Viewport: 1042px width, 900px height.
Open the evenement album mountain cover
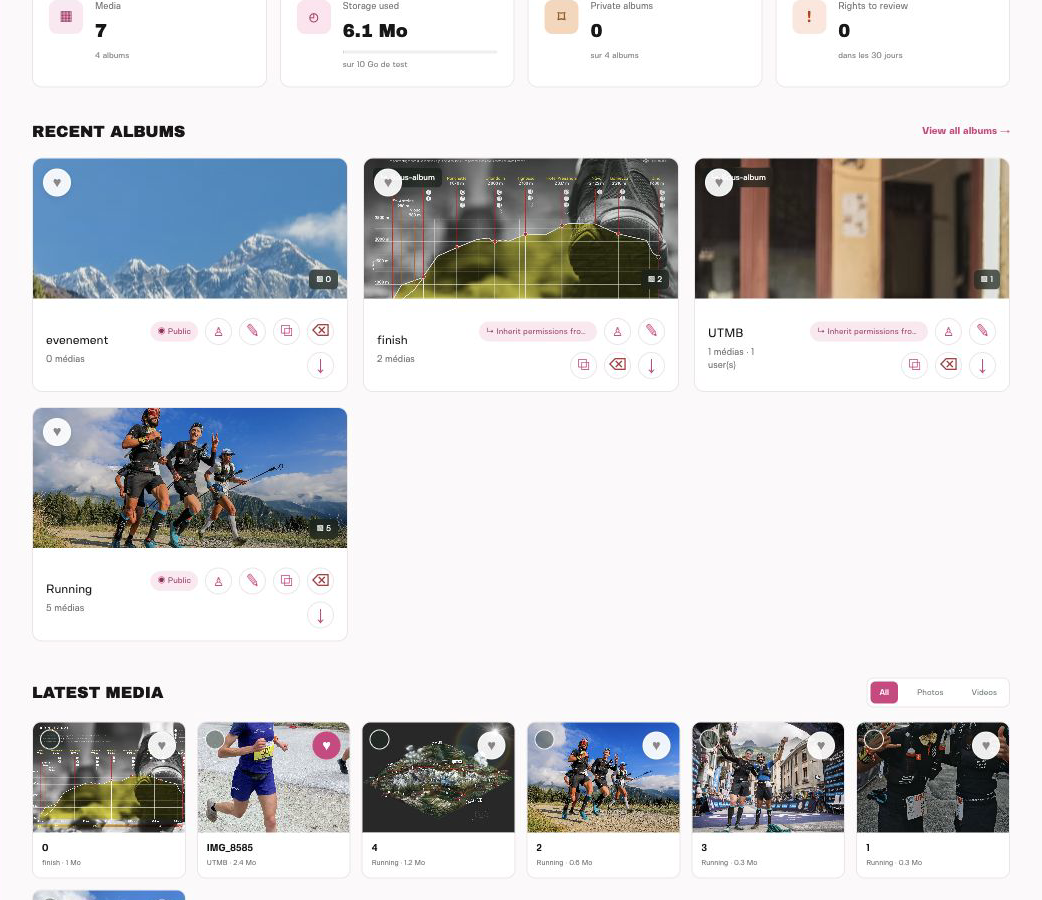190,229
